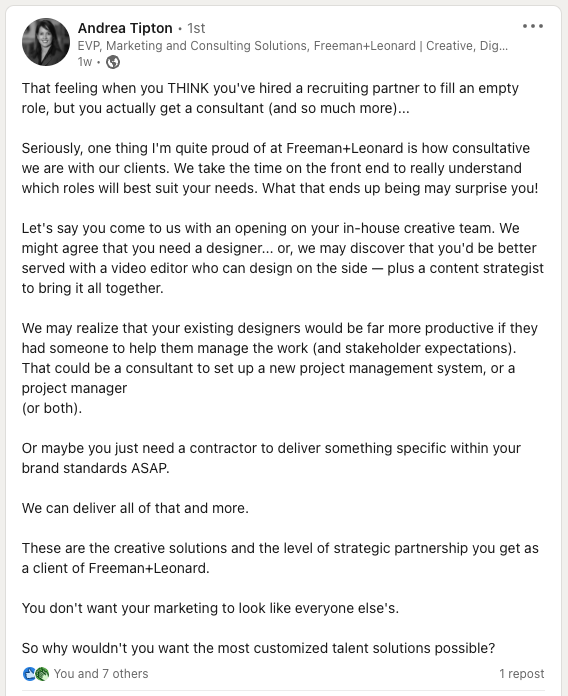The width and height of the screenshot is (568, 696).
Task: View the '1 repost' count link
Action: (x=521, y=674)
